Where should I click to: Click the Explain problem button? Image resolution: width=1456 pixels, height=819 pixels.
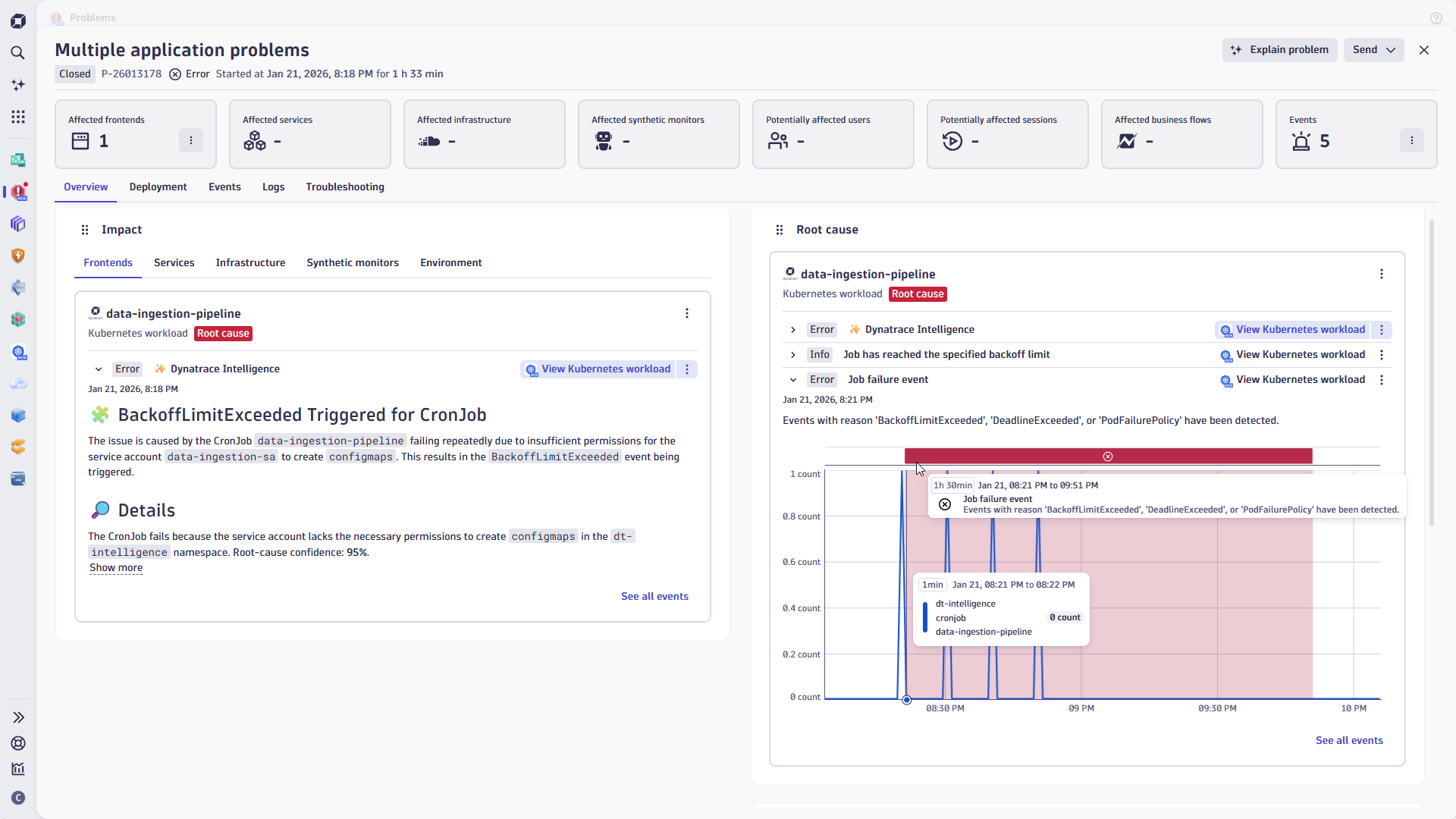(x=1279, y=49)
